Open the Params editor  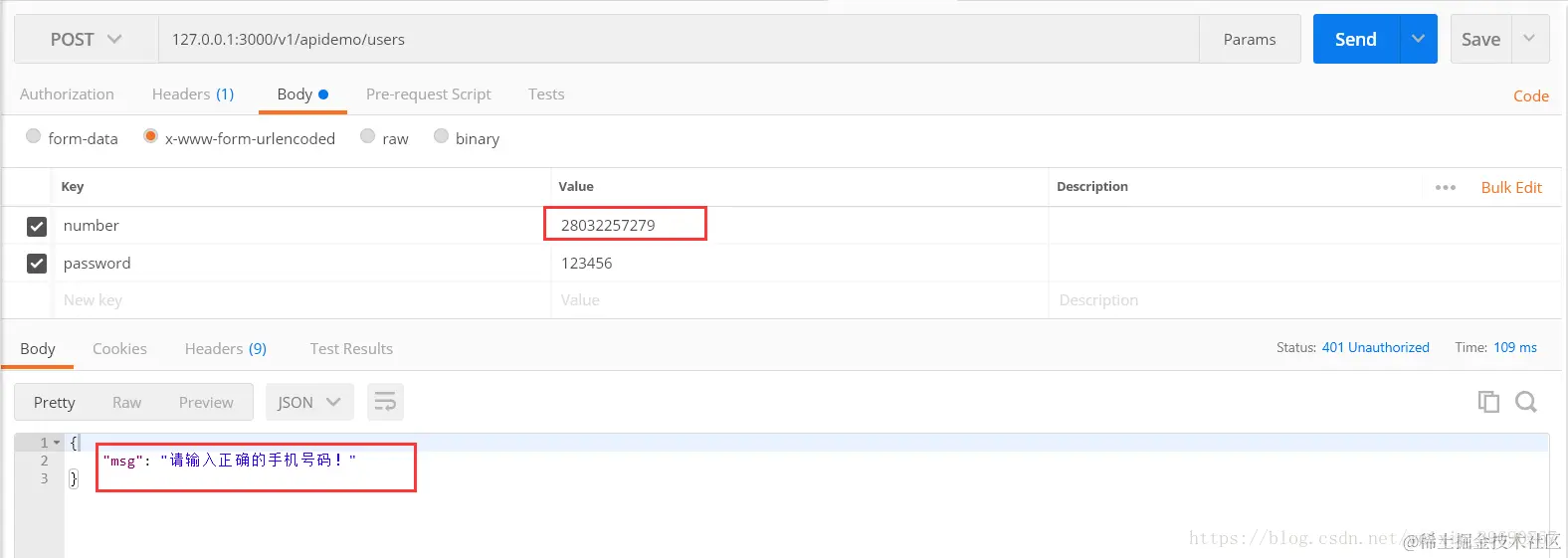1250,39
